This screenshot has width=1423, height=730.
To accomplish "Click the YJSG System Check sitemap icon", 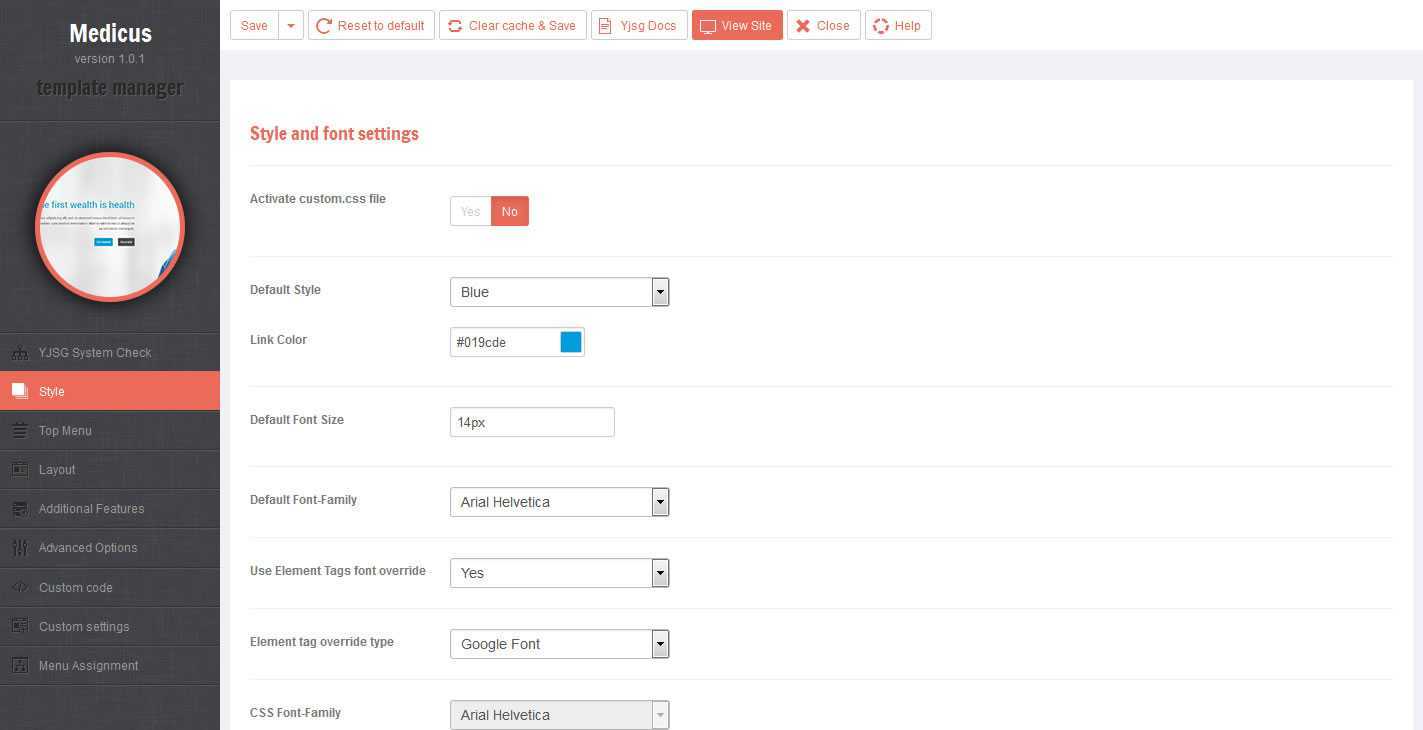I will coord(20,353).
